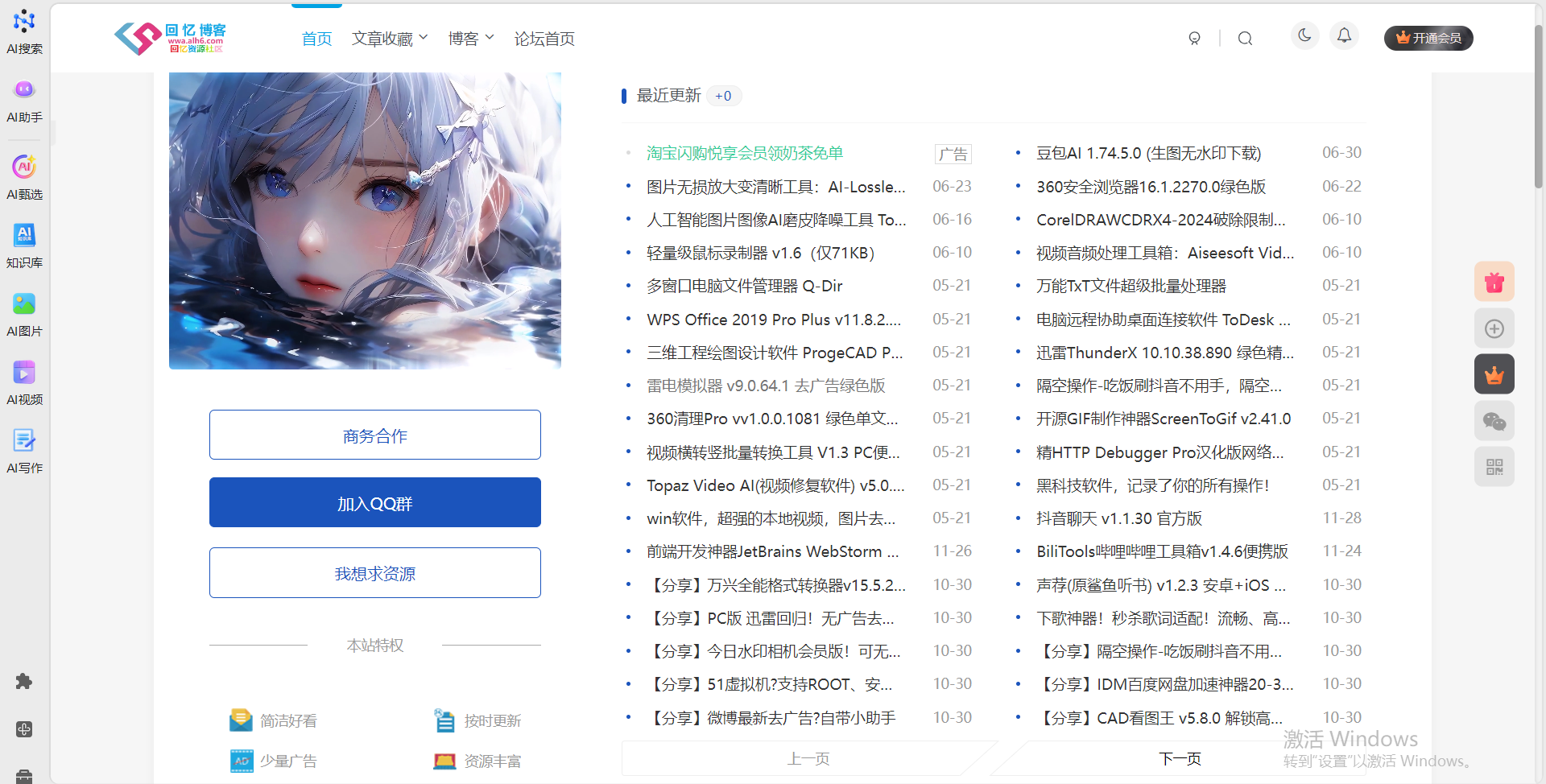The image size is (1546, 784).
Task: Click the 我想求资源 button
Action: click(375, 573)
